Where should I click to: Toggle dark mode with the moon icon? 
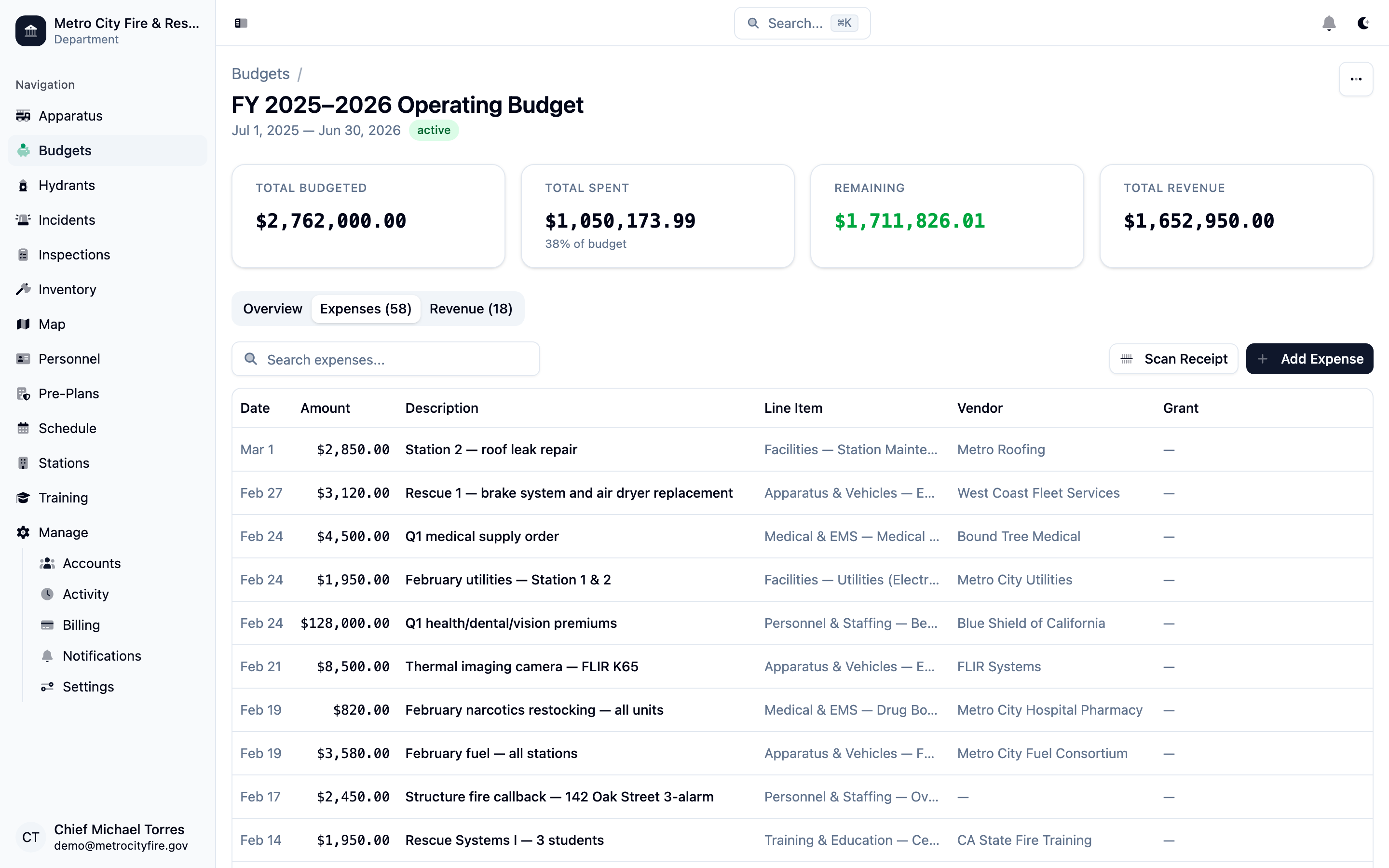(x=1364, y=23)
